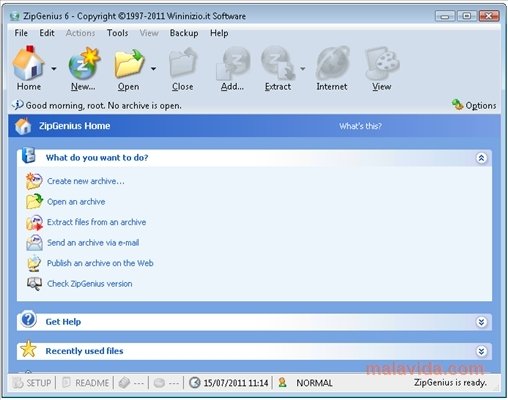Open the Backup menu
508x400 pixels.
pyautogui.click(x=184, y=33)
